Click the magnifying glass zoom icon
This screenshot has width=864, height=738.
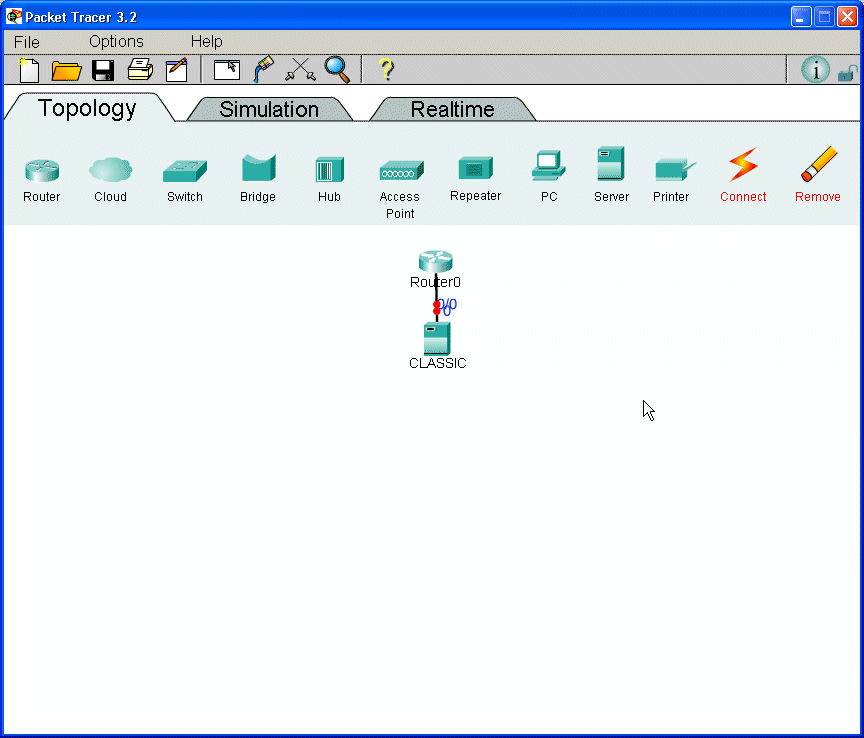[x=337, y=70]
